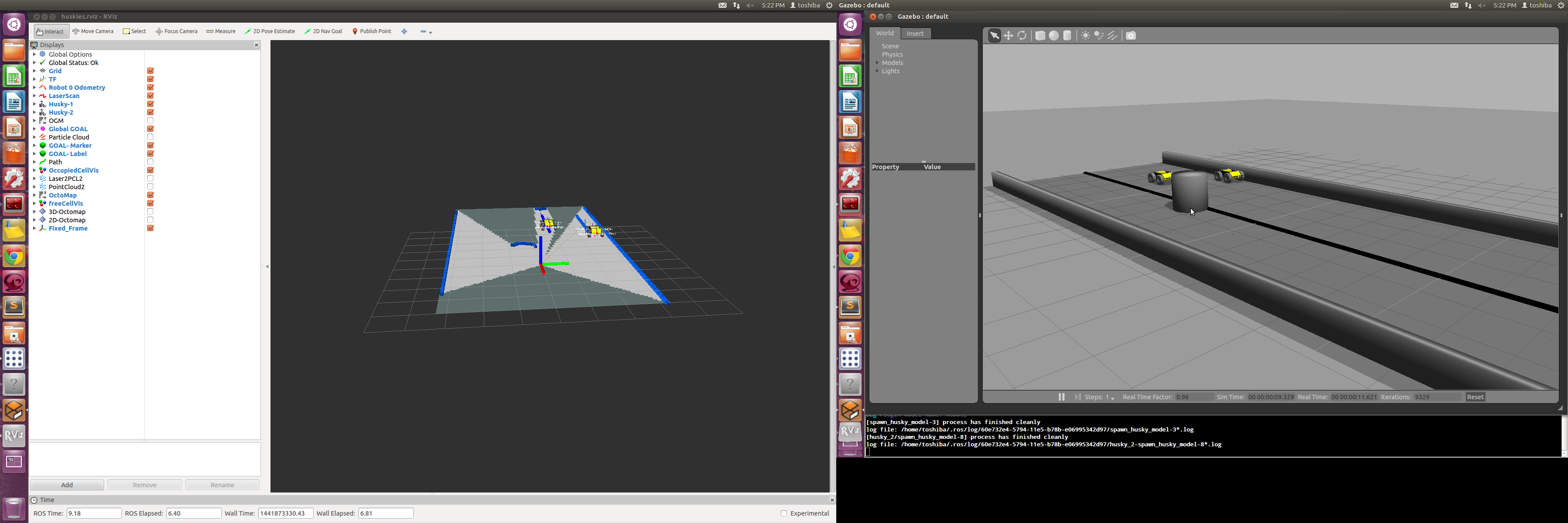The width and height of the screenshot is (1568, 523).
Task: Expand Models in the Gazebo World tree
Action: pyautogui.click(x=877, y=63)
